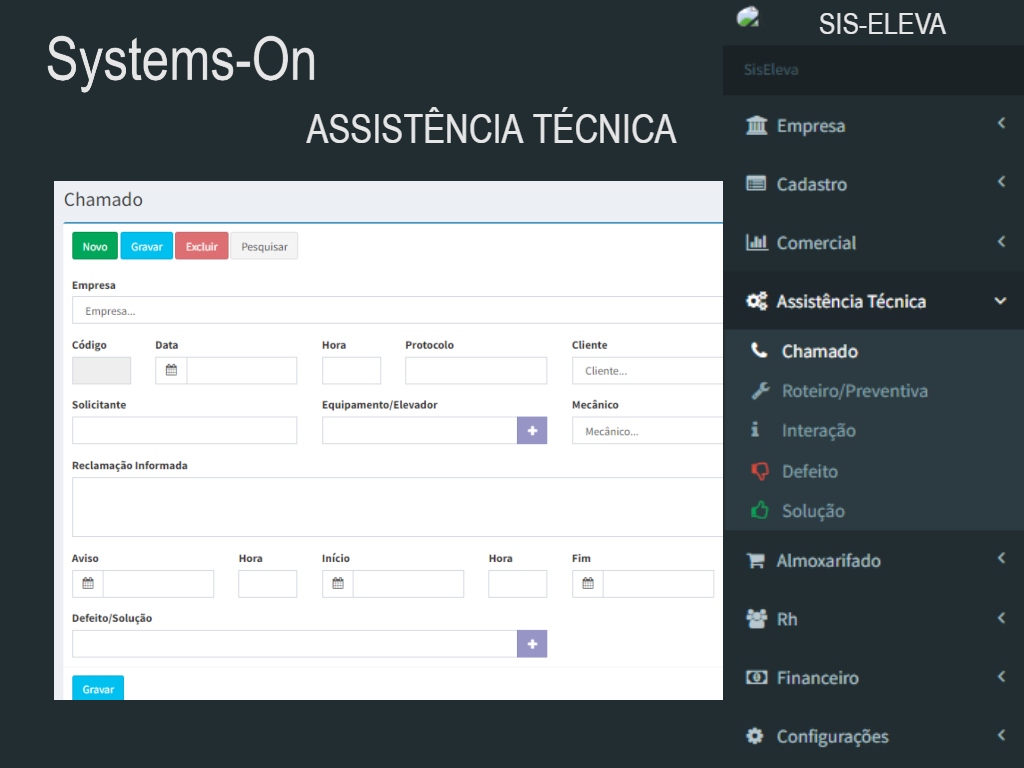Image resolution: width=1024 pixels, height=768 pixels.
Task: Collapse the Assistência Técnica menu chevron
Action: pos(1000,300)
